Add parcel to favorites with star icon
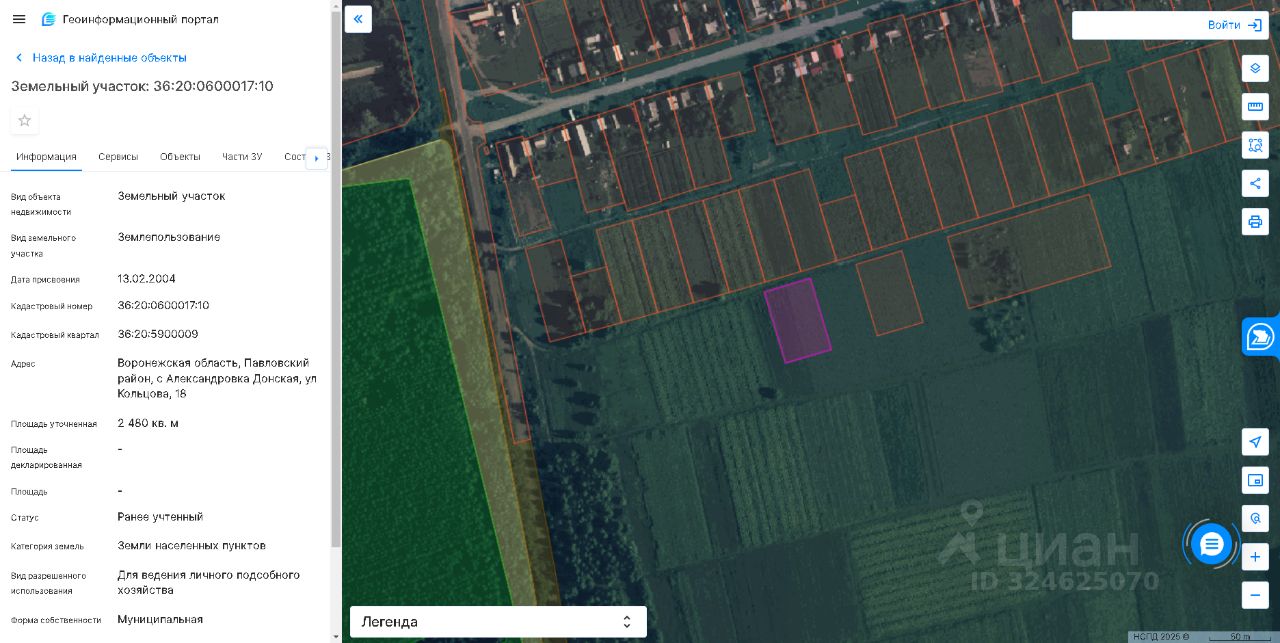 [25, 121]
